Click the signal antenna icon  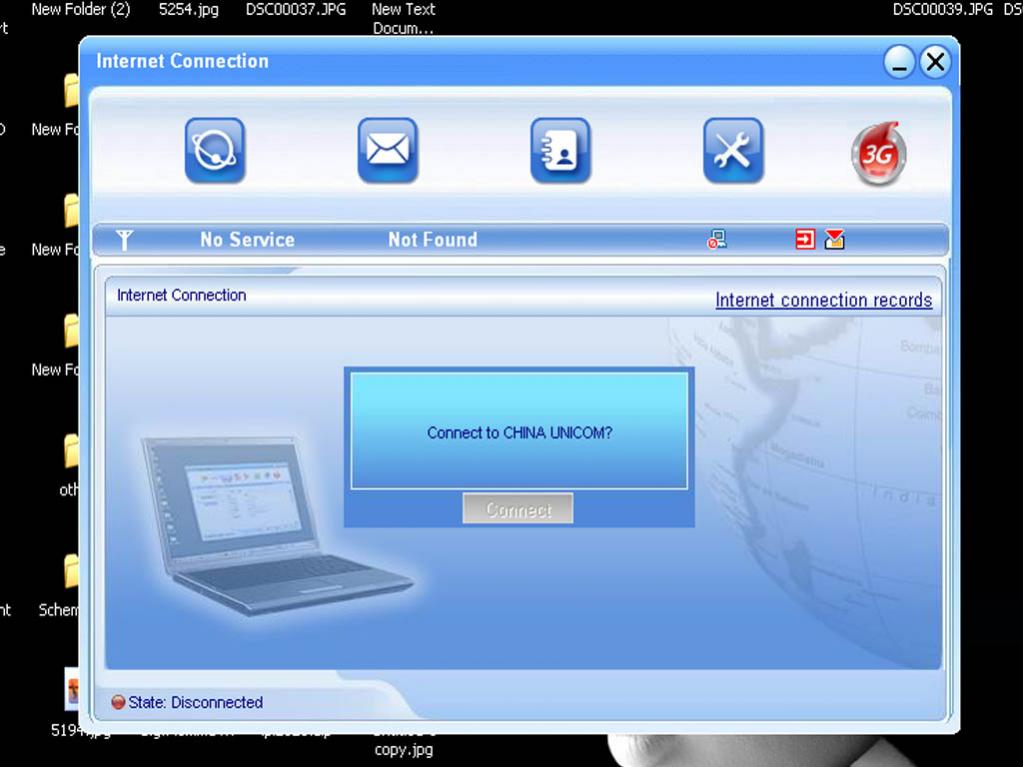click(x=124, y=240)
